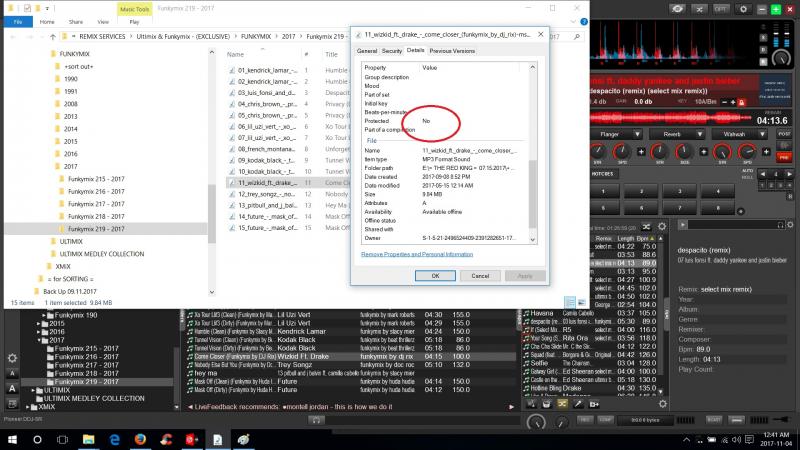Click the eye icon in VirtualDJ top bar
Screen dimensions: 800x450
677,9
